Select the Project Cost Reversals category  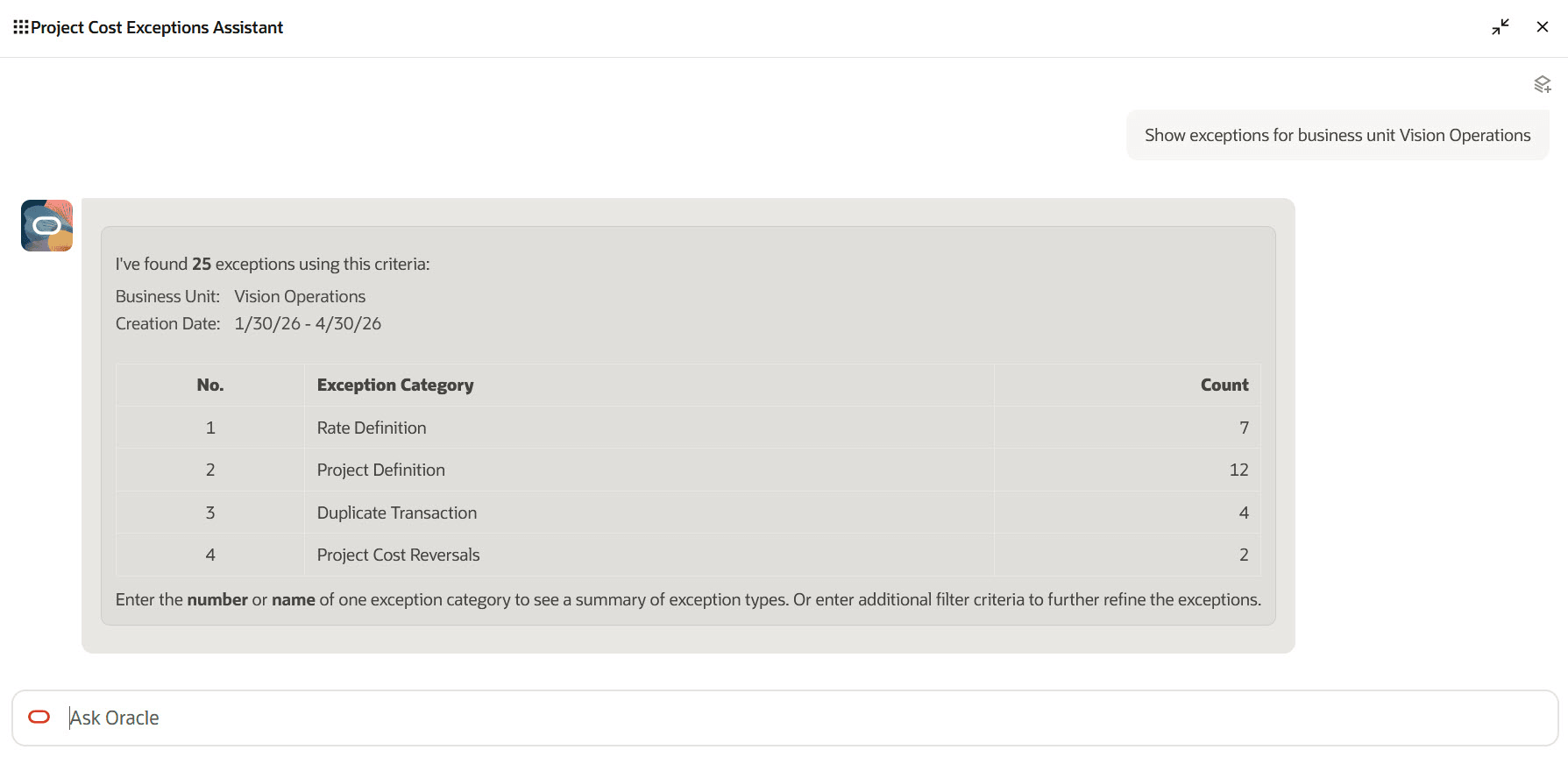coord(399,555)
